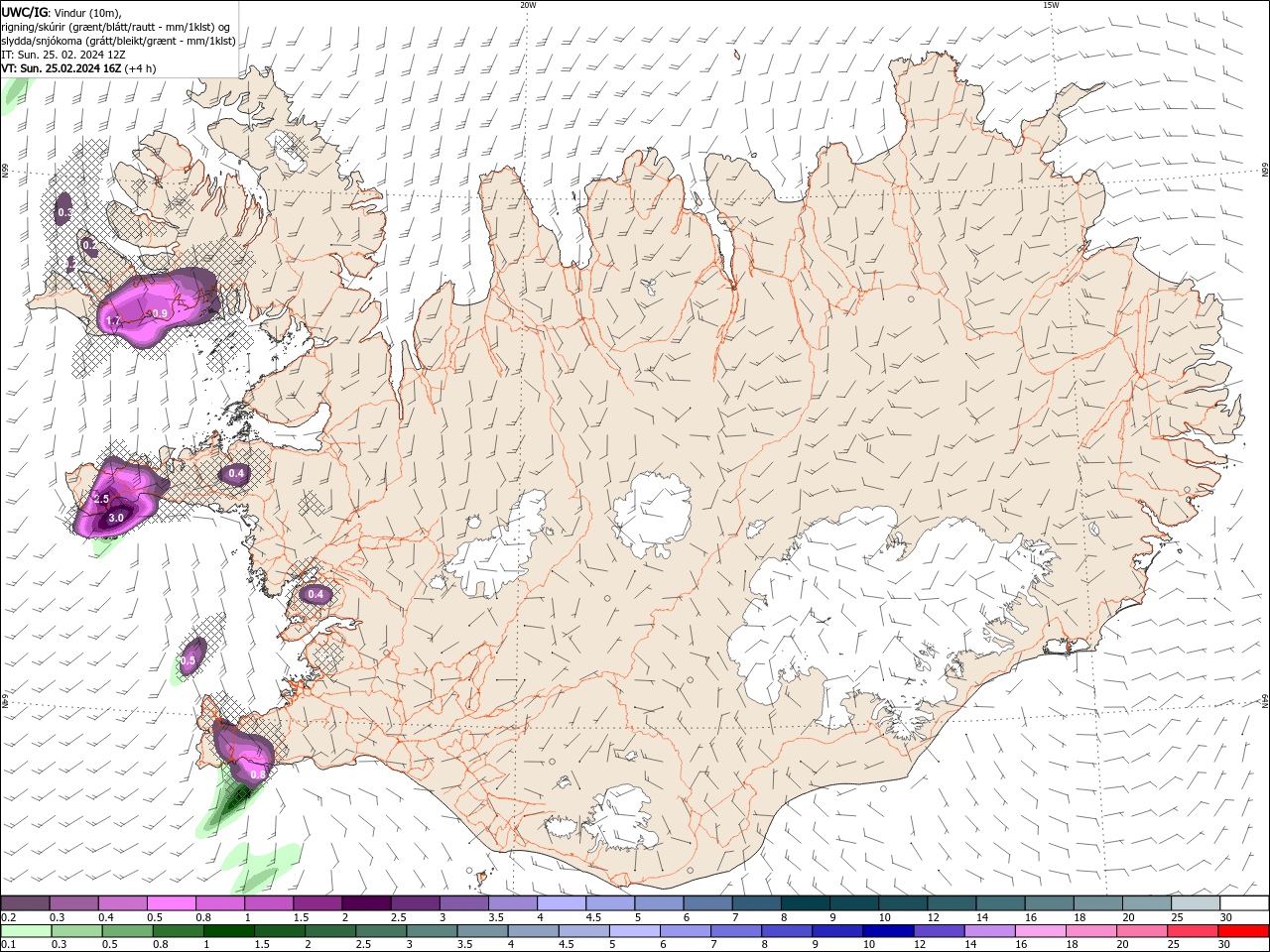Screen dimensions: 1270x952
Task: Click the 'VT: Sun. 25.02.2024 16Z (+4 h)' line
Action: click(x=78, y=68)
